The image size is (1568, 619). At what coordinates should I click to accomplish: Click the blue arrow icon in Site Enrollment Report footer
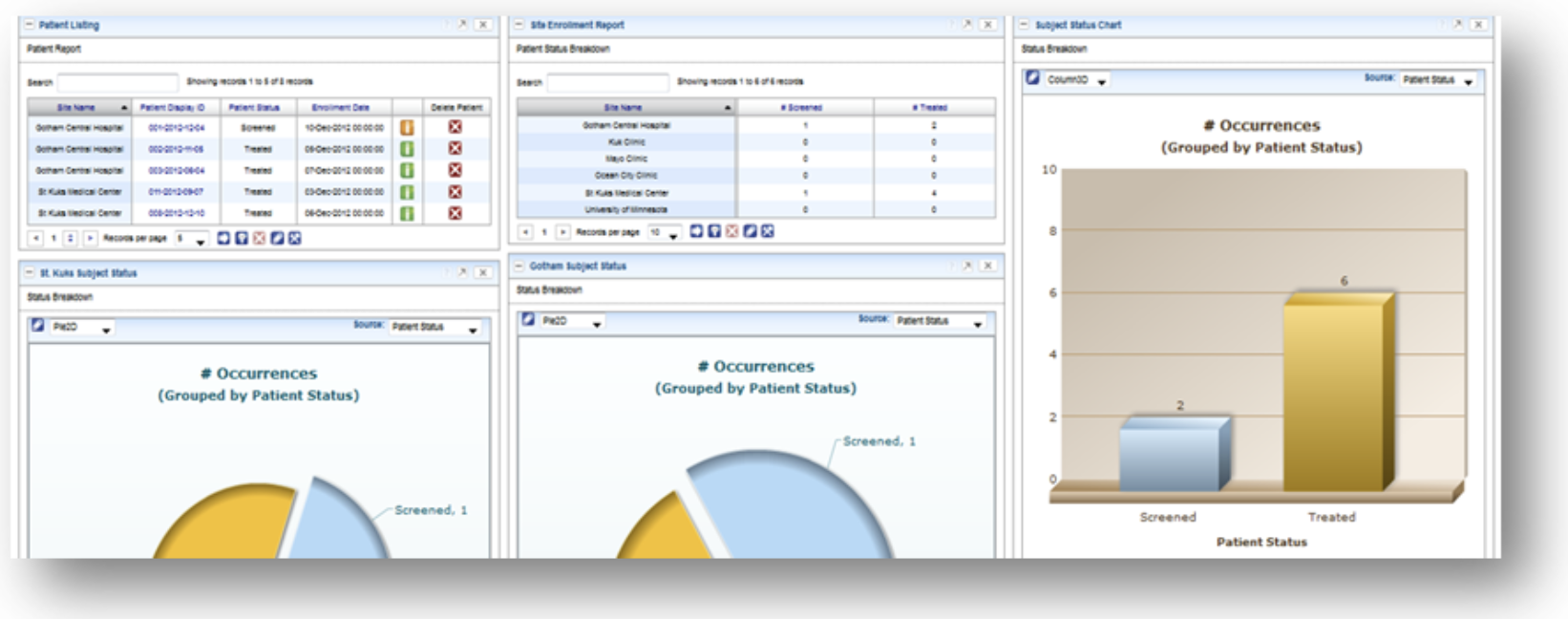pyautogui.click(x=696, y=231)
